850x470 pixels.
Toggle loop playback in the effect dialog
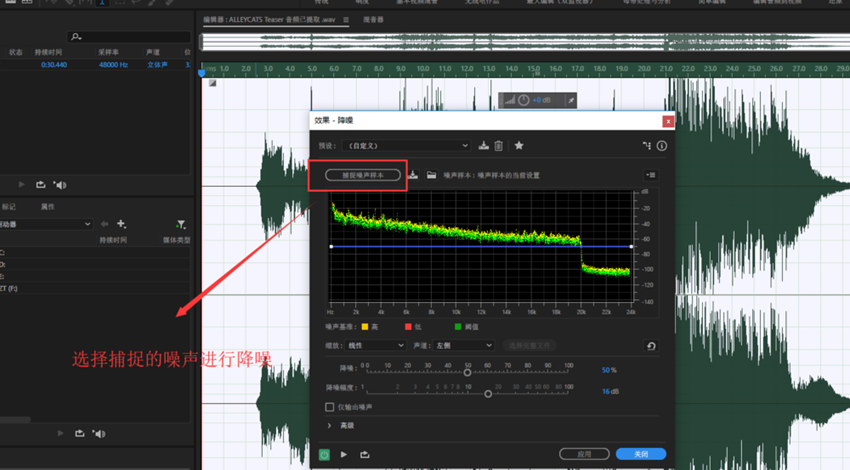tap(364, 454)
